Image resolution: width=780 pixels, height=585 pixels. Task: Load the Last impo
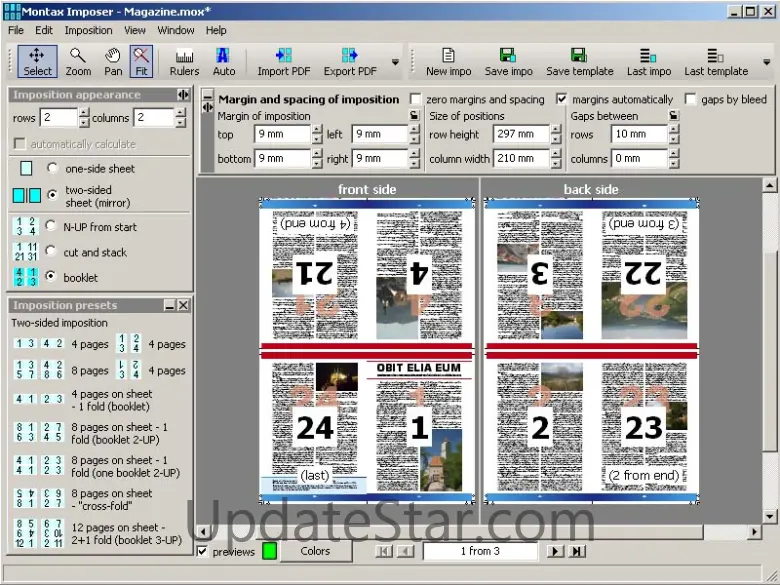649,62
